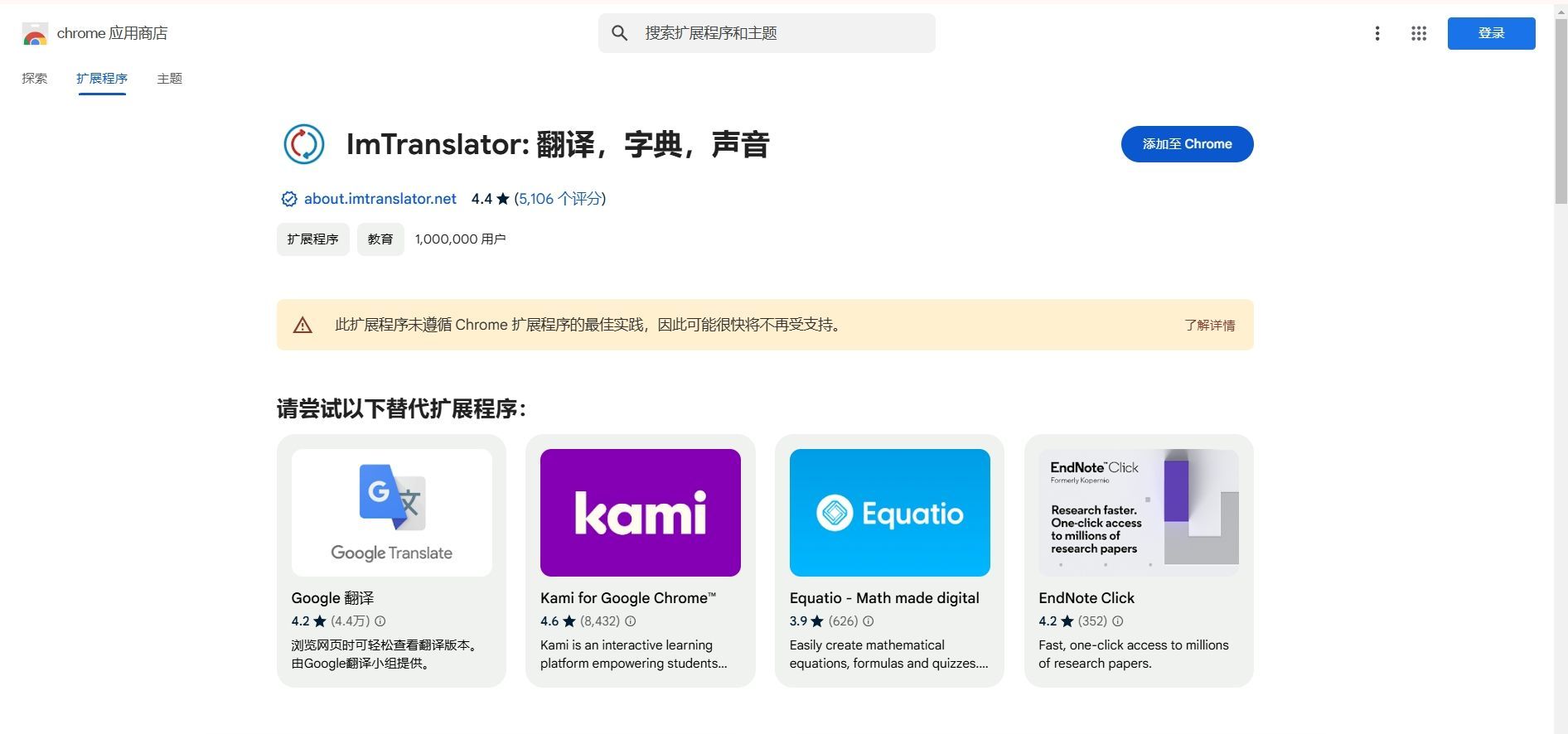Image resolution: width=1568 pixels, height=734 pixels.
Task: Open the EndNote Click thumbnail image
Action: point(1139,513)
